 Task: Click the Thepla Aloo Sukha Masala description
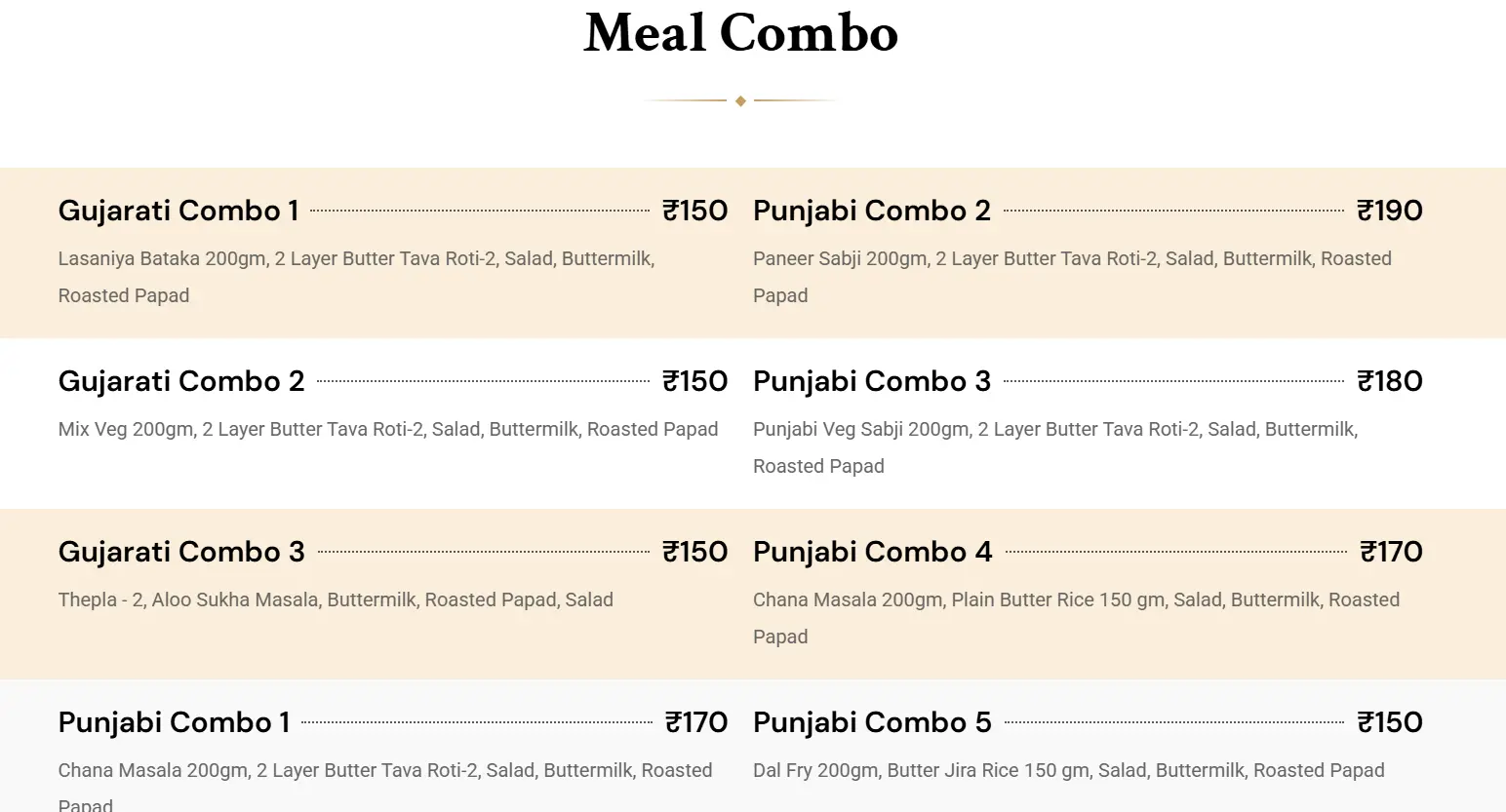click(x=336, y=599)
